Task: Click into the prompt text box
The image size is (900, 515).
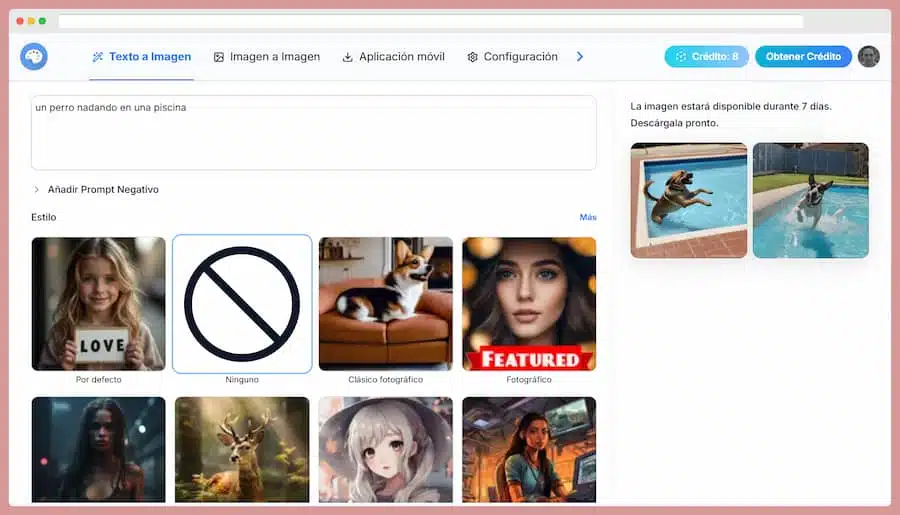Action: [313, 133]
